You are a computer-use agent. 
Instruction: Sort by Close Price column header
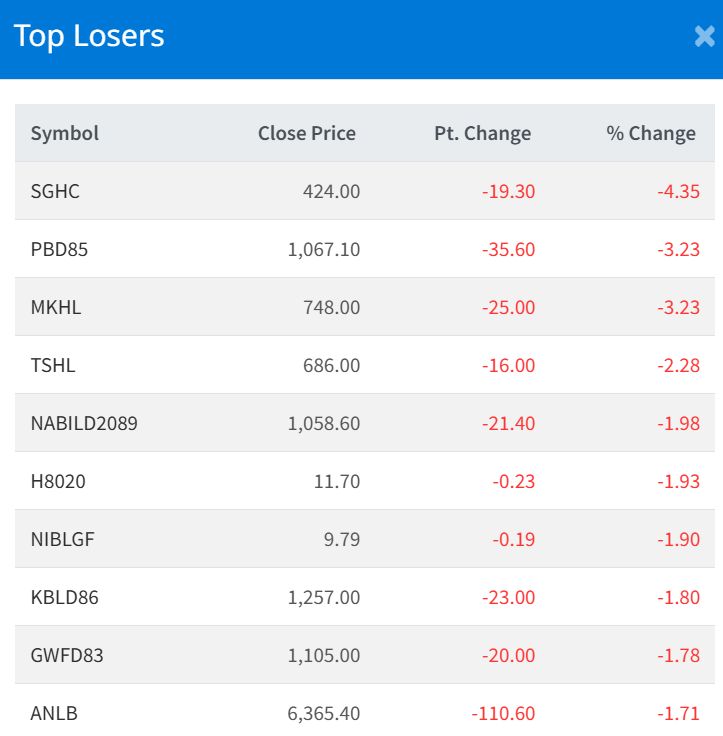point(306,133)
